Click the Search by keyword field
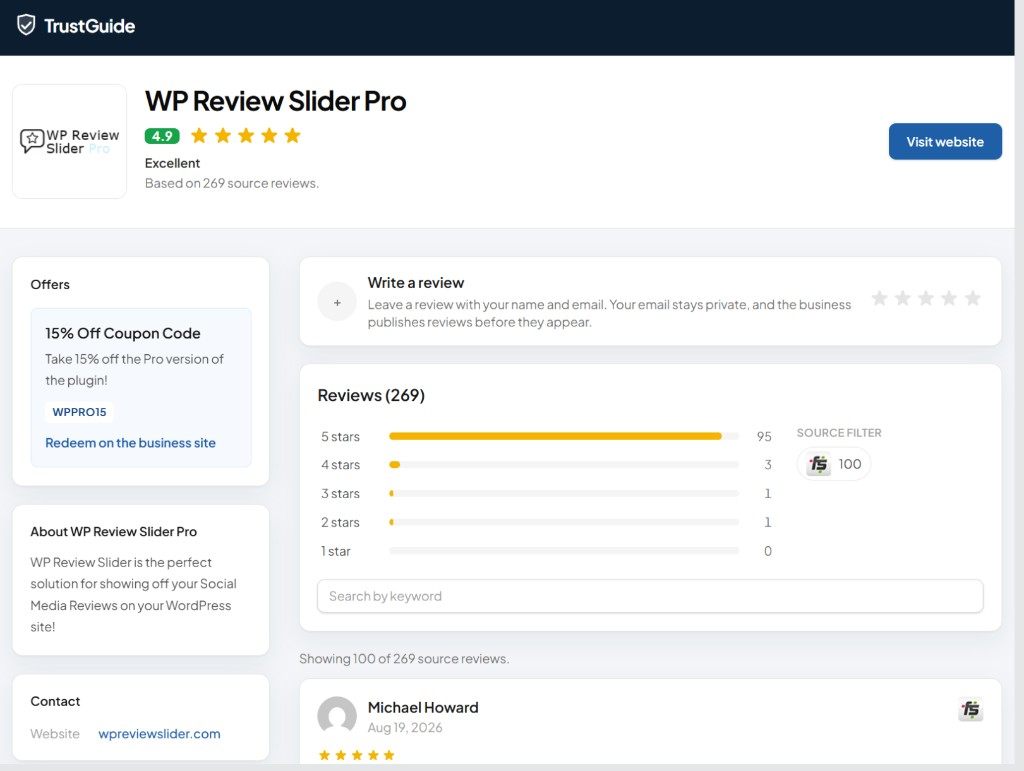Viewport: 1024px width, 771px height. (650, 596)
